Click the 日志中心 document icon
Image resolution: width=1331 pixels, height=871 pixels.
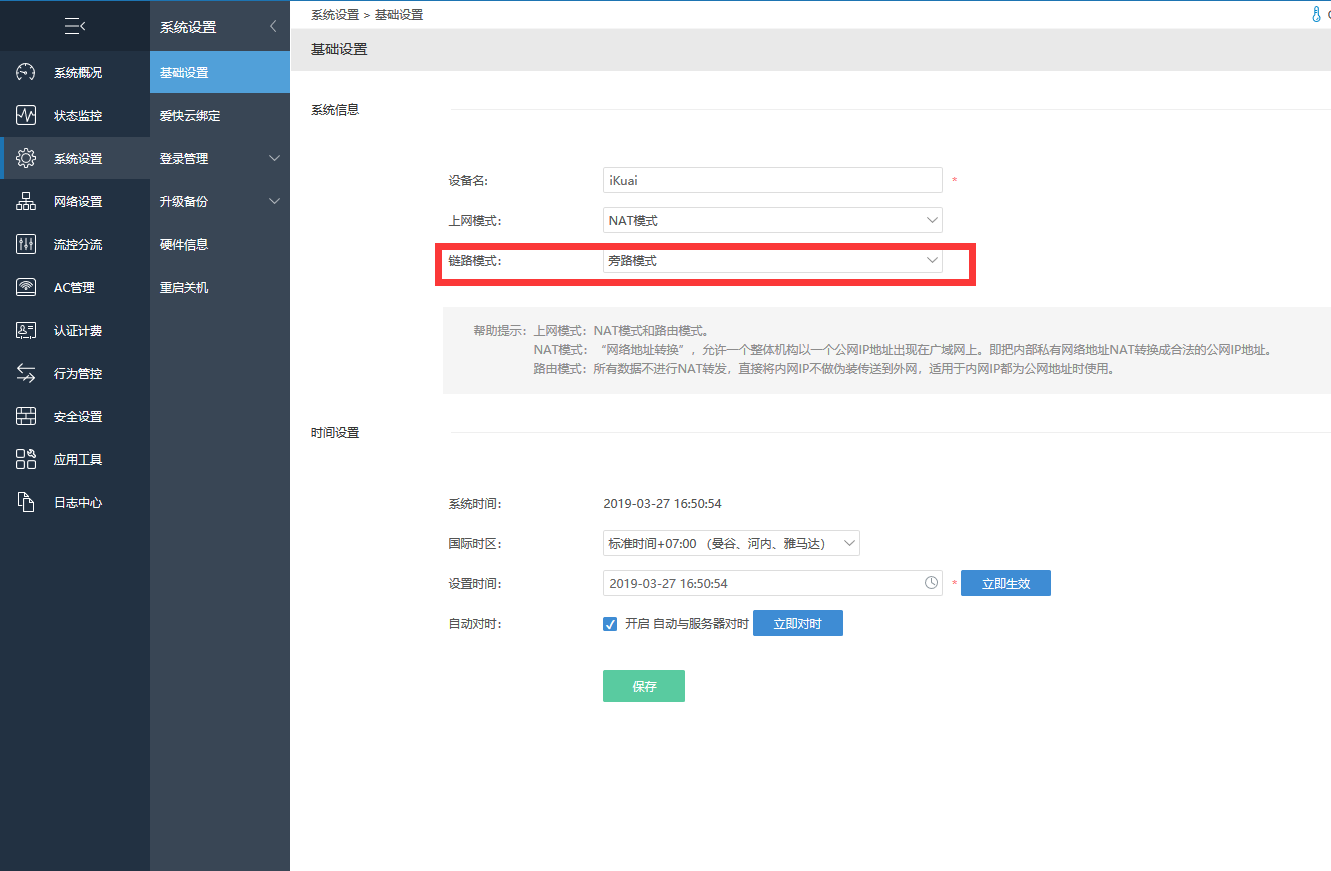tap(26, 502)
